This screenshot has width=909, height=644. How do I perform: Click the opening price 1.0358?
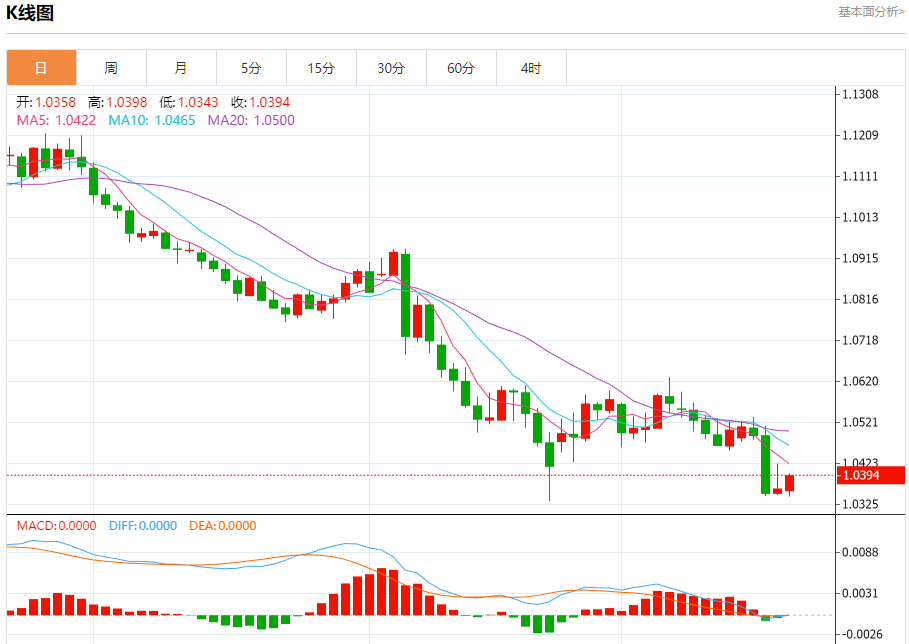point(56,103)
